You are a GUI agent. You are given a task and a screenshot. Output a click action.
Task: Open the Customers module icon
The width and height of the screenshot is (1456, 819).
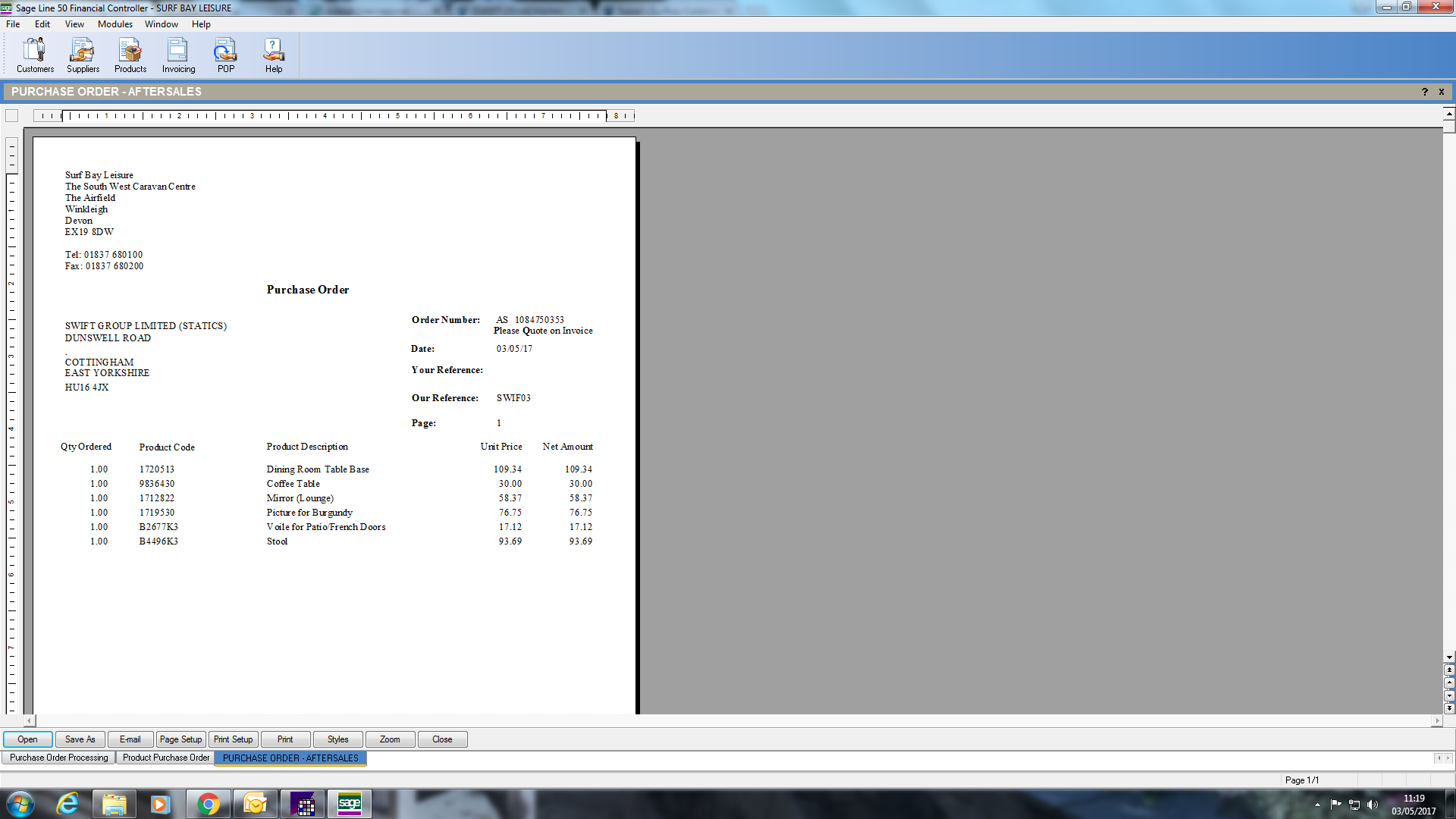click(35, 55)
